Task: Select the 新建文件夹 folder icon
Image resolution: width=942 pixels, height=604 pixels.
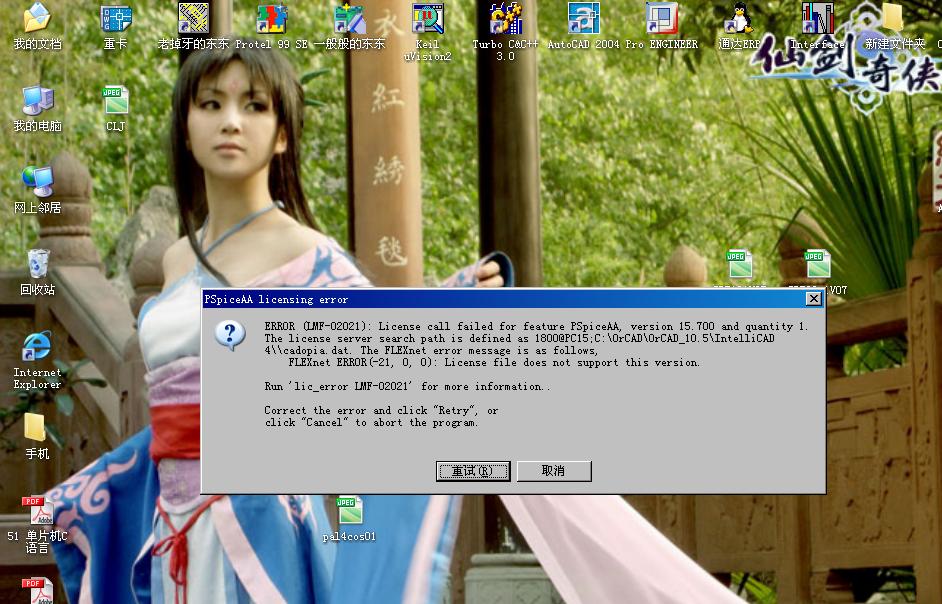Action: click(x=894, y=17)
